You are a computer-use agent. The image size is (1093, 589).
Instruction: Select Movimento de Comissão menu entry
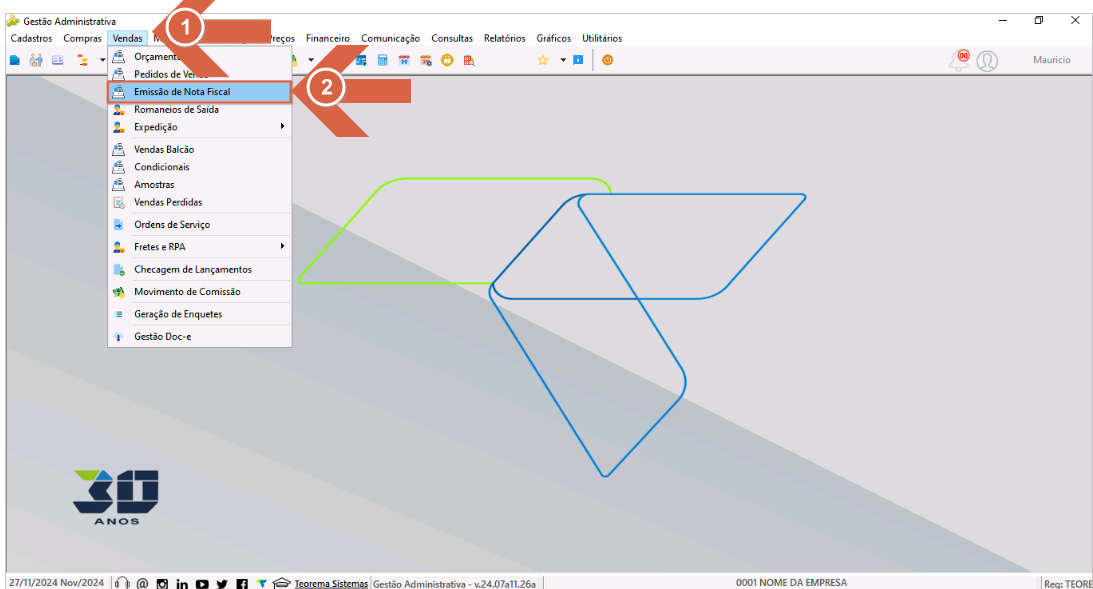(199, 291)
